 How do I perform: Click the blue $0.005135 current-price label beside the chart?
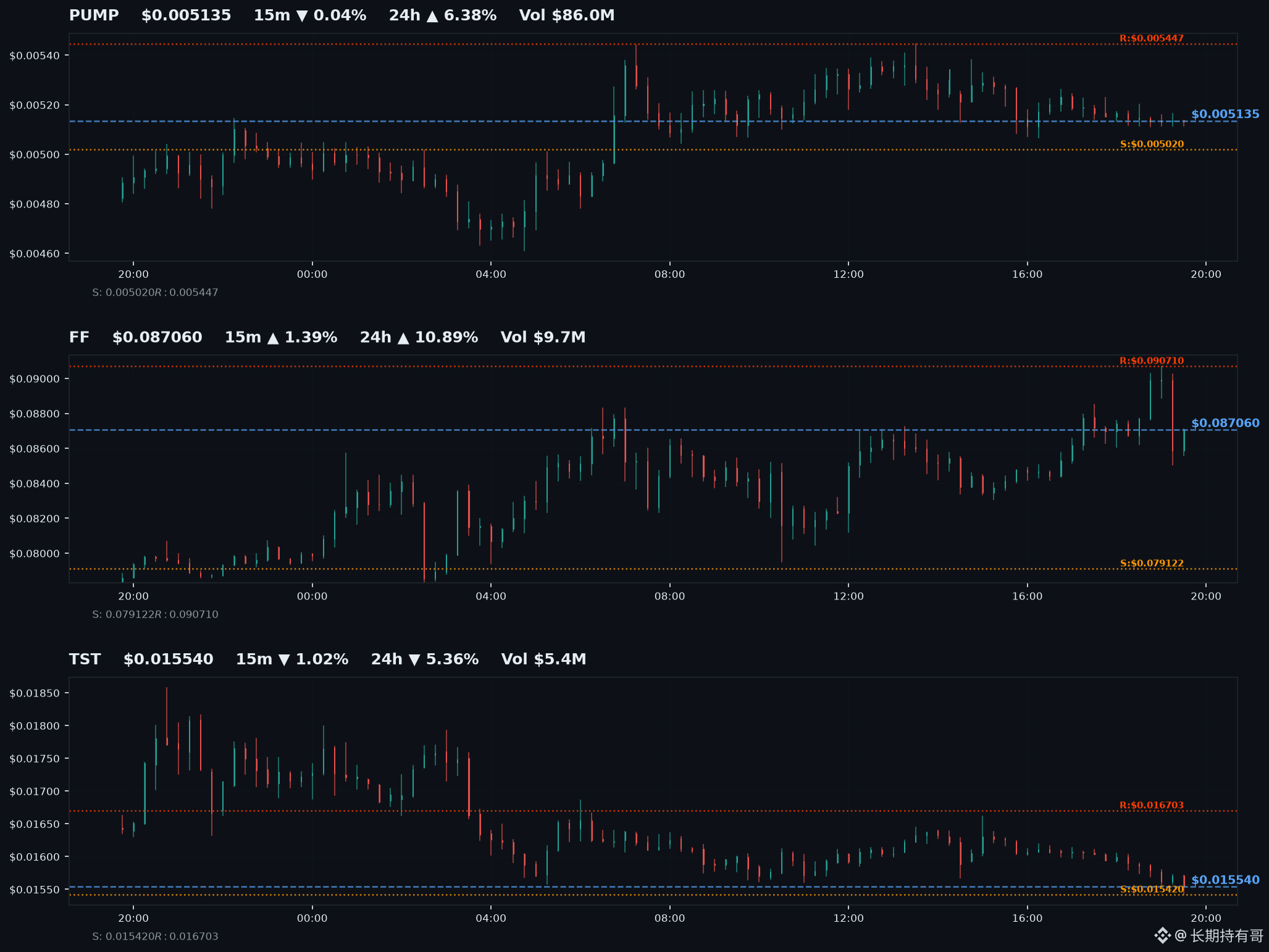pyautogui.click(x=1225, y=114)
